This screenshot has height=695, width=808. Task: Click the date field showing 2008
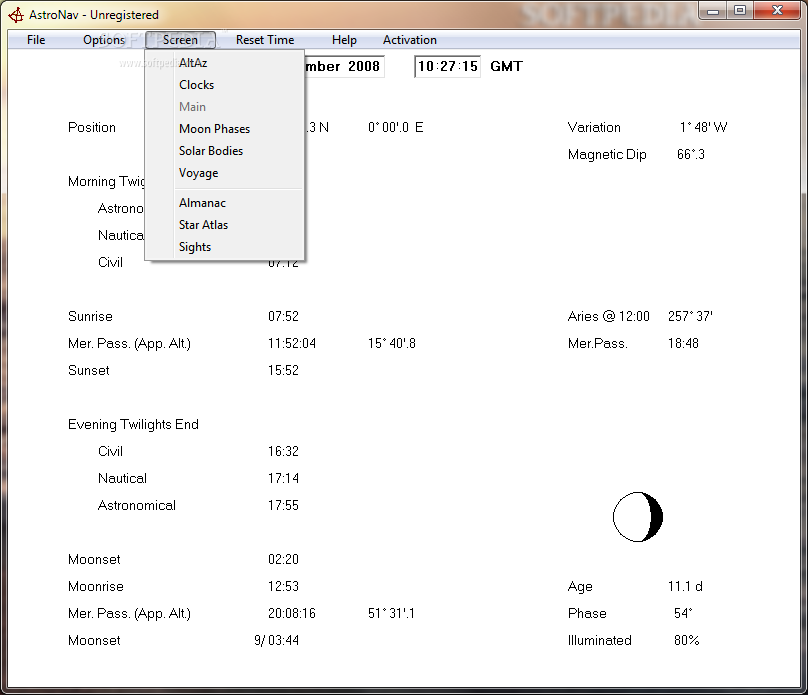[344, 66]
